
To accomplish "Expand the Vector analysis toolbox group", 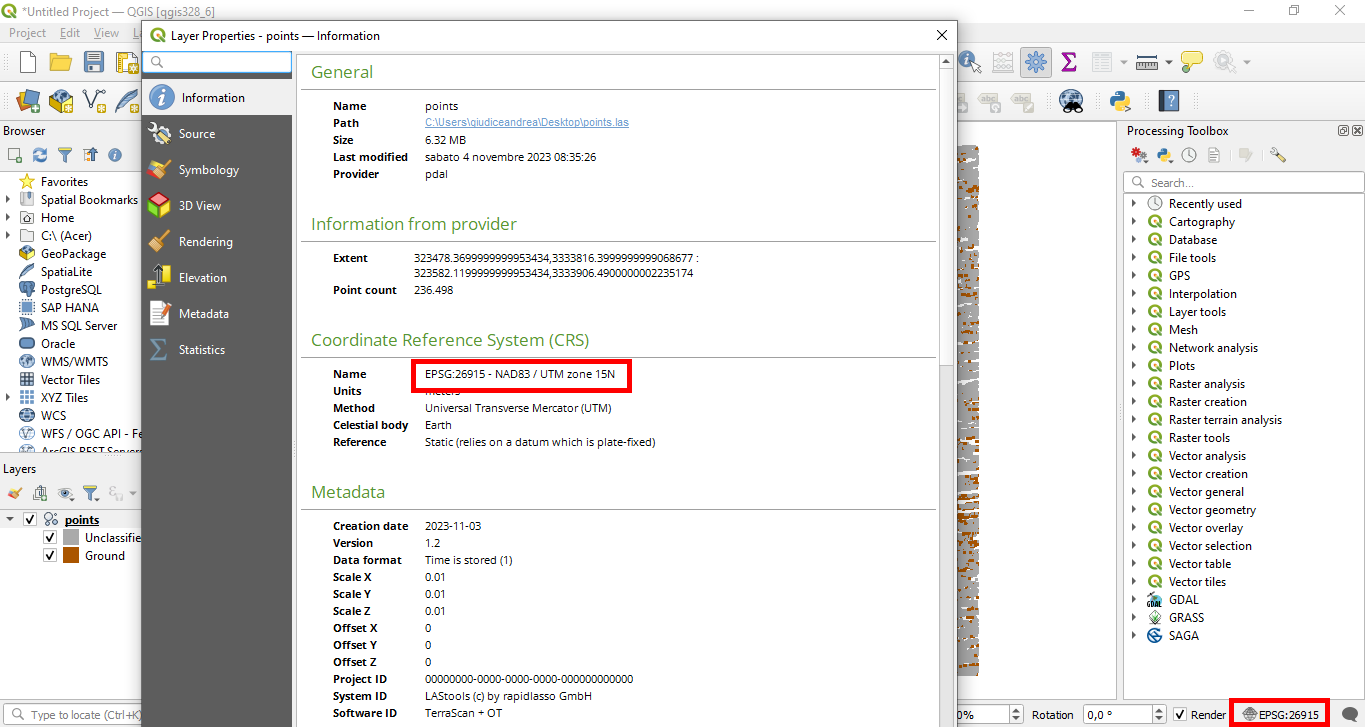I will click(1133, 455).
